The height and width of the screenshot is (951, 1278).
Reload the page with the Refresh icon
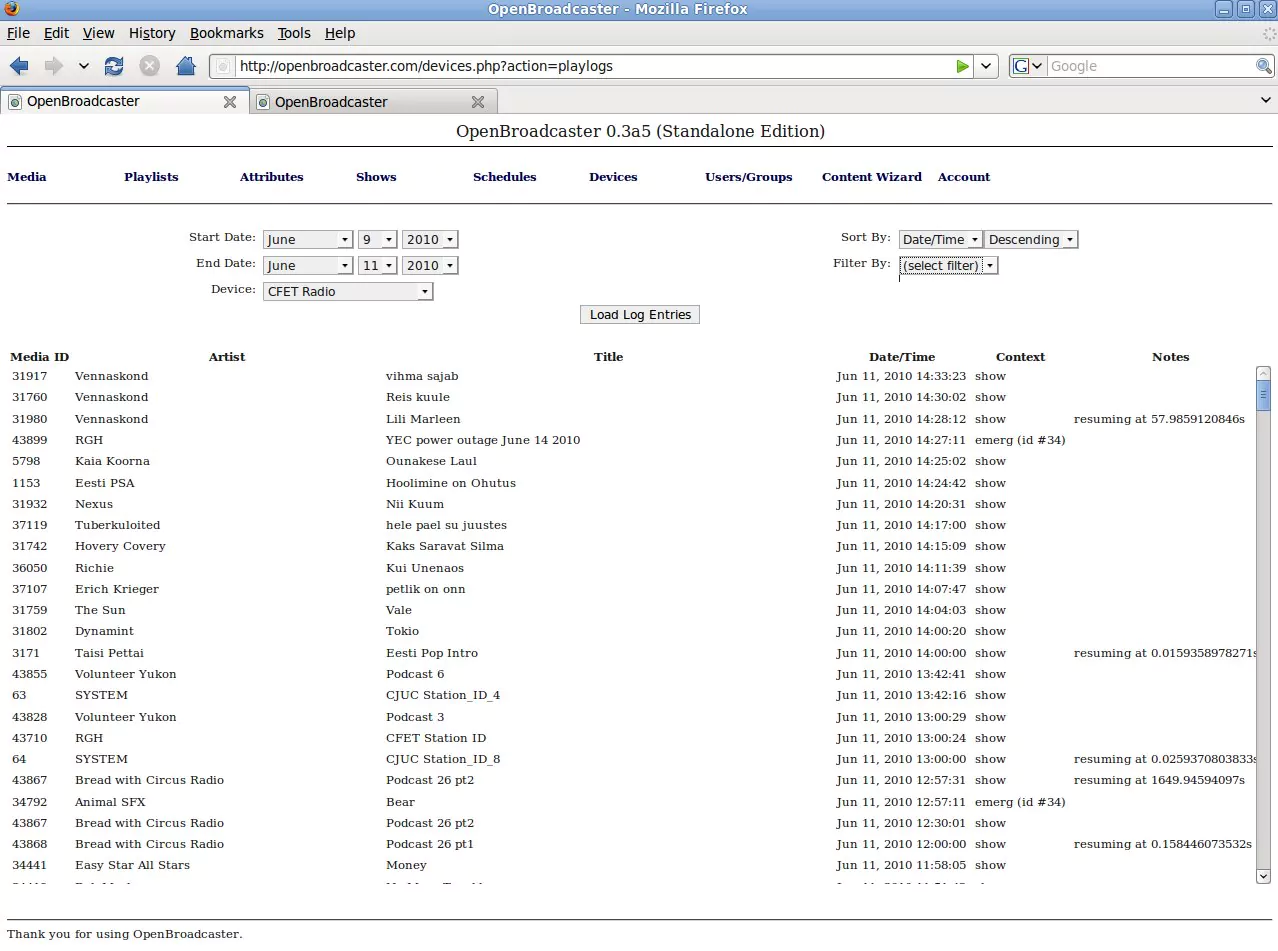[x=114, y=66]
